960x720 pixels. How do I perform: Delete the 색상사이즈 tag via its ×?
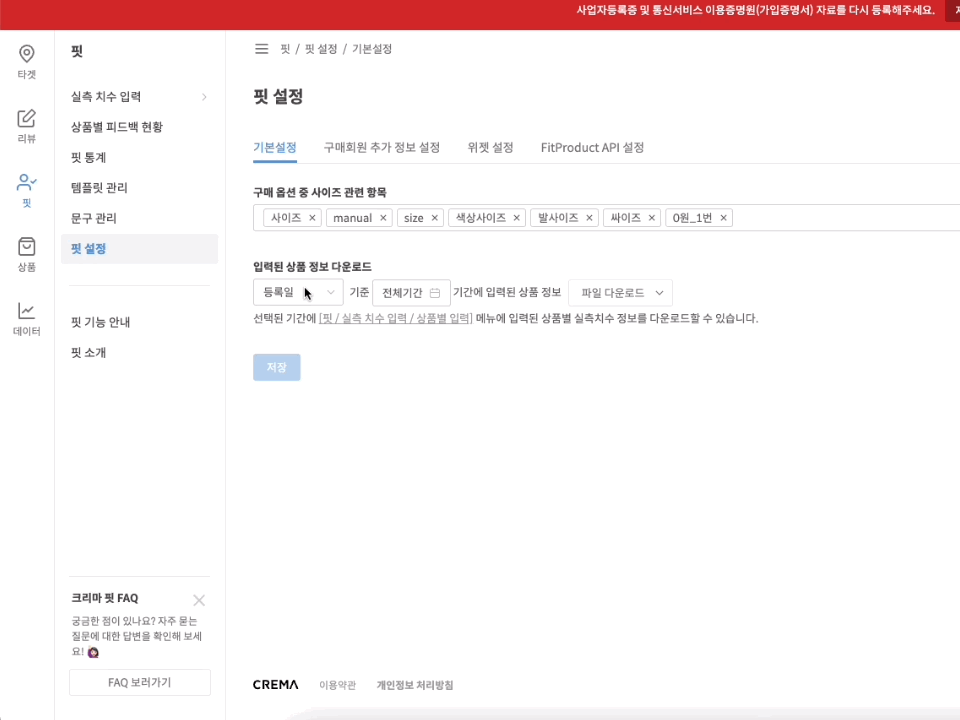tap(516, 217)
